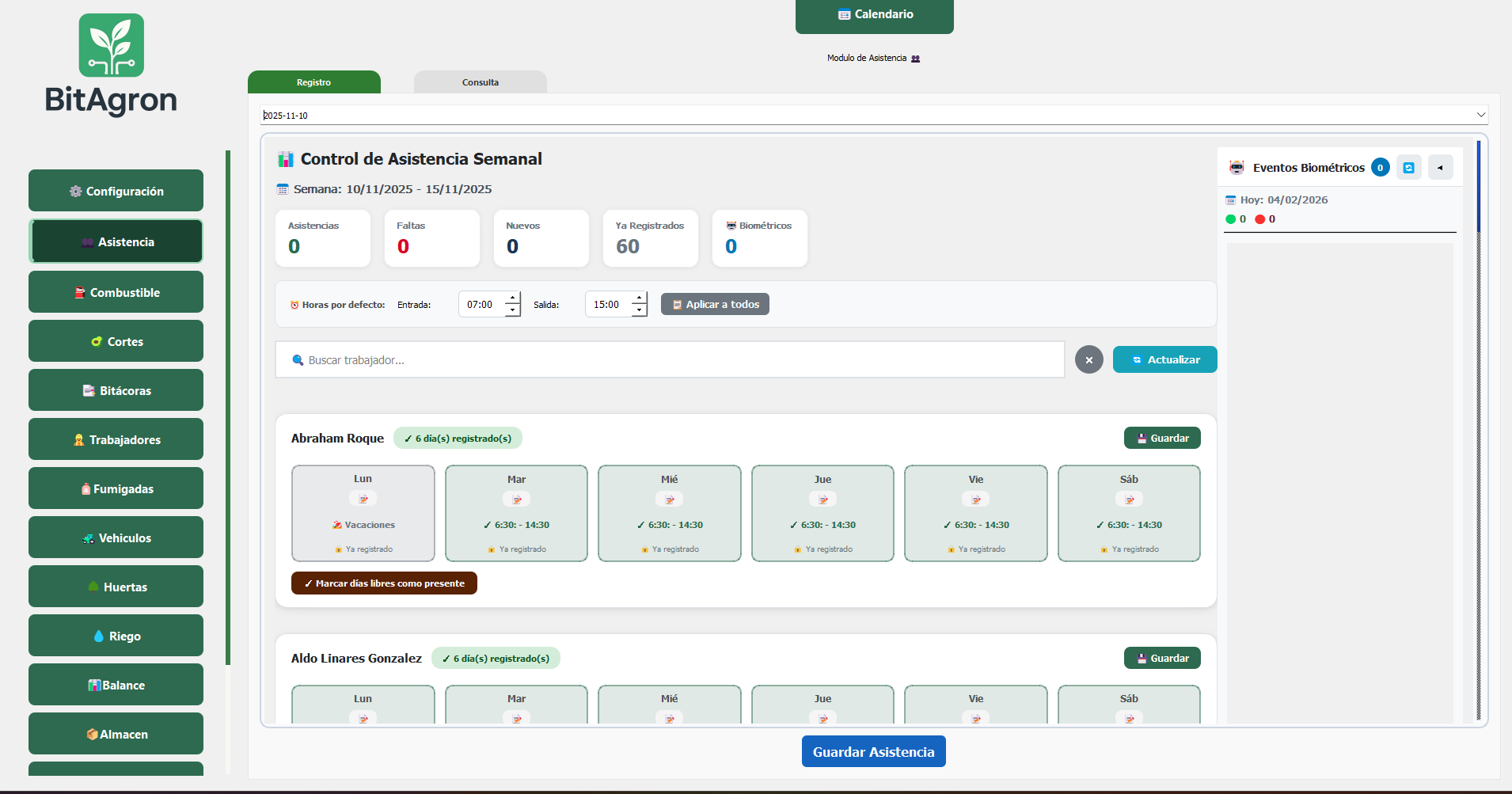Save Abraham Roque's attendance with Guardar

click(x=1162, y=438)
